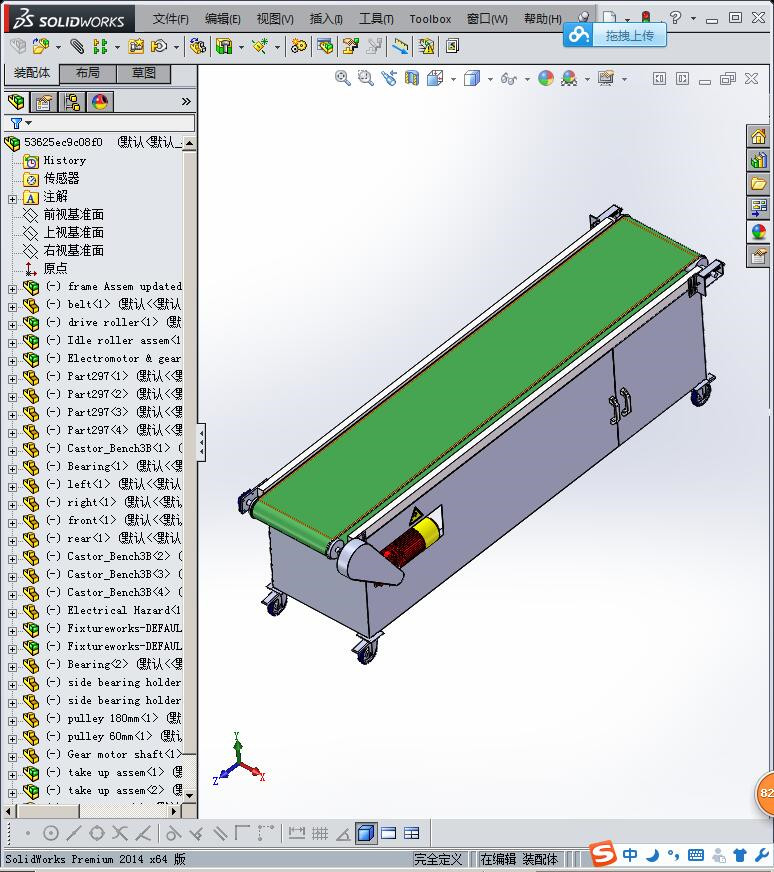This screenshot has width=774, height=872.
Task: Click the Previous View icon
Action: click(x=389, y=78)
